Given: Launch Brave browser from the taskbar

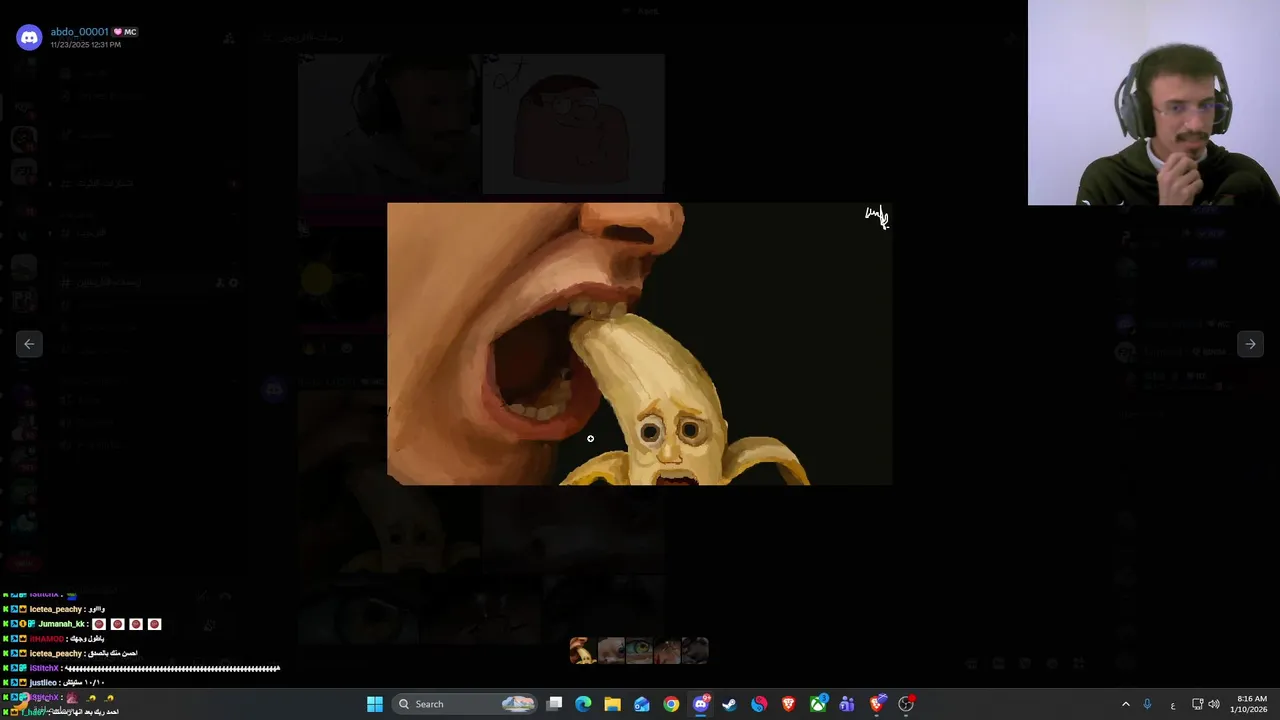Looking at the screenshot, I should coord(789,704).
